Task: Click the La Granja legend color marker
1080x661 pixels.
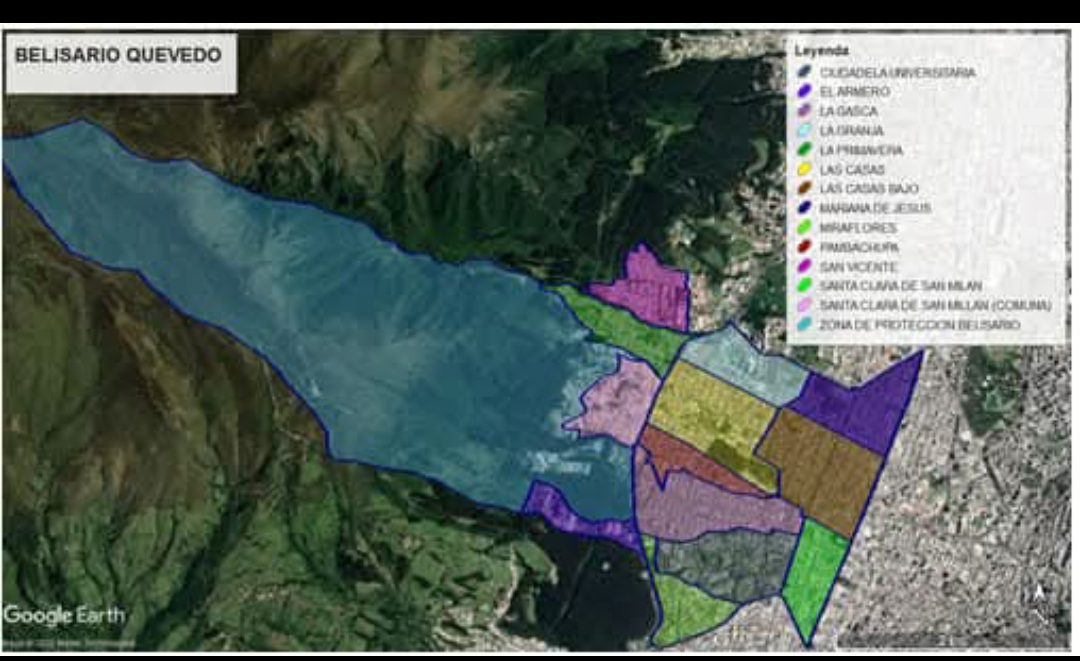Action: [804, 129]
